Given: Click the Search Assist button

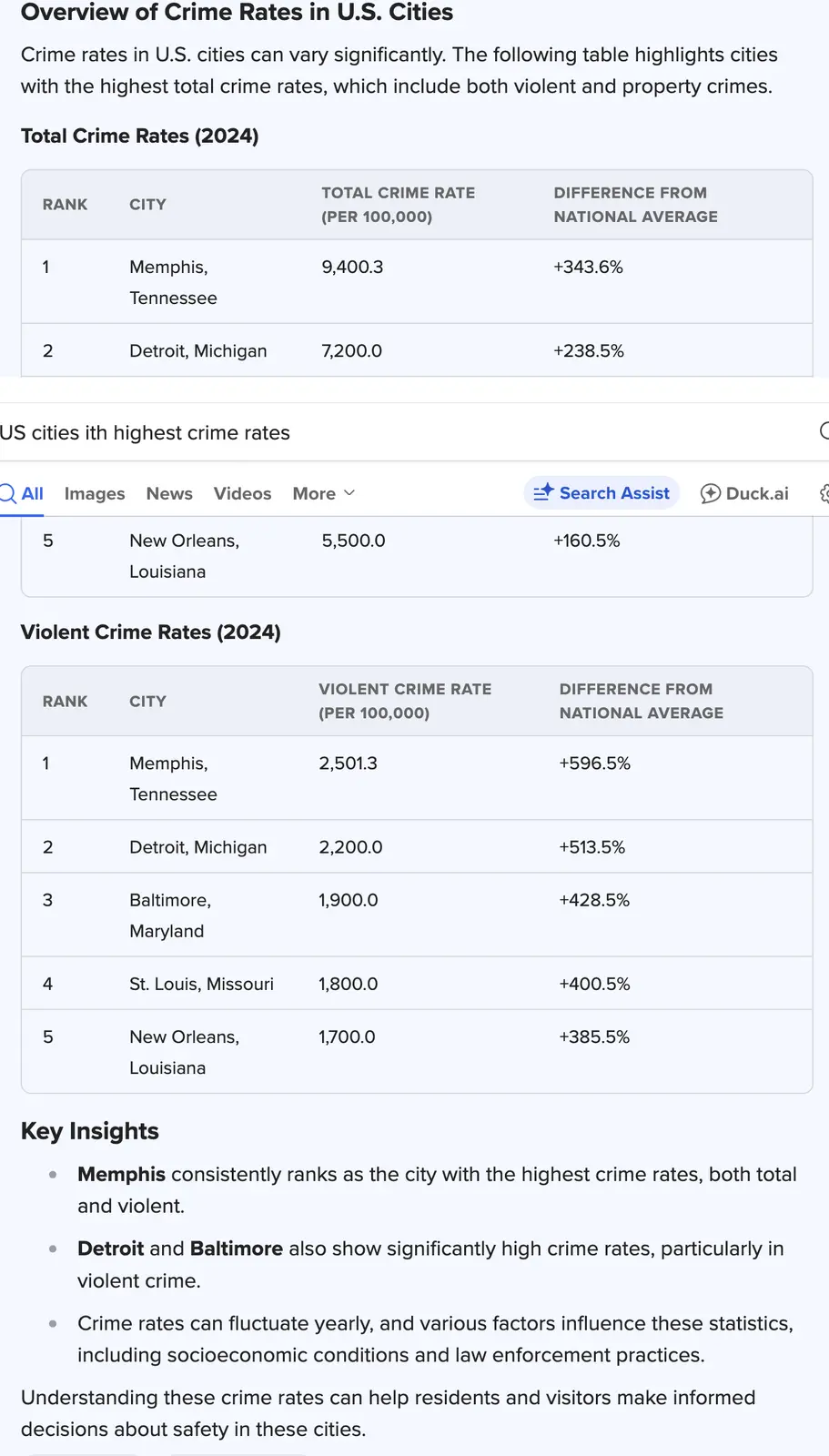Looking at the screenshot, I should (x=602, y=493).
